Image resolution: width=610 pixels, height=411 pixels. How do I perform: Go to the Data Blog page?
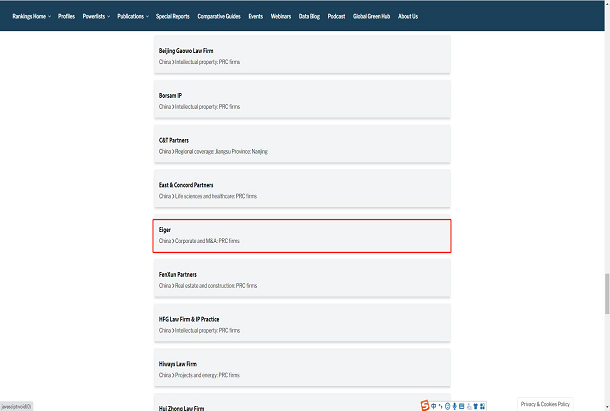(x=309, y=16)
